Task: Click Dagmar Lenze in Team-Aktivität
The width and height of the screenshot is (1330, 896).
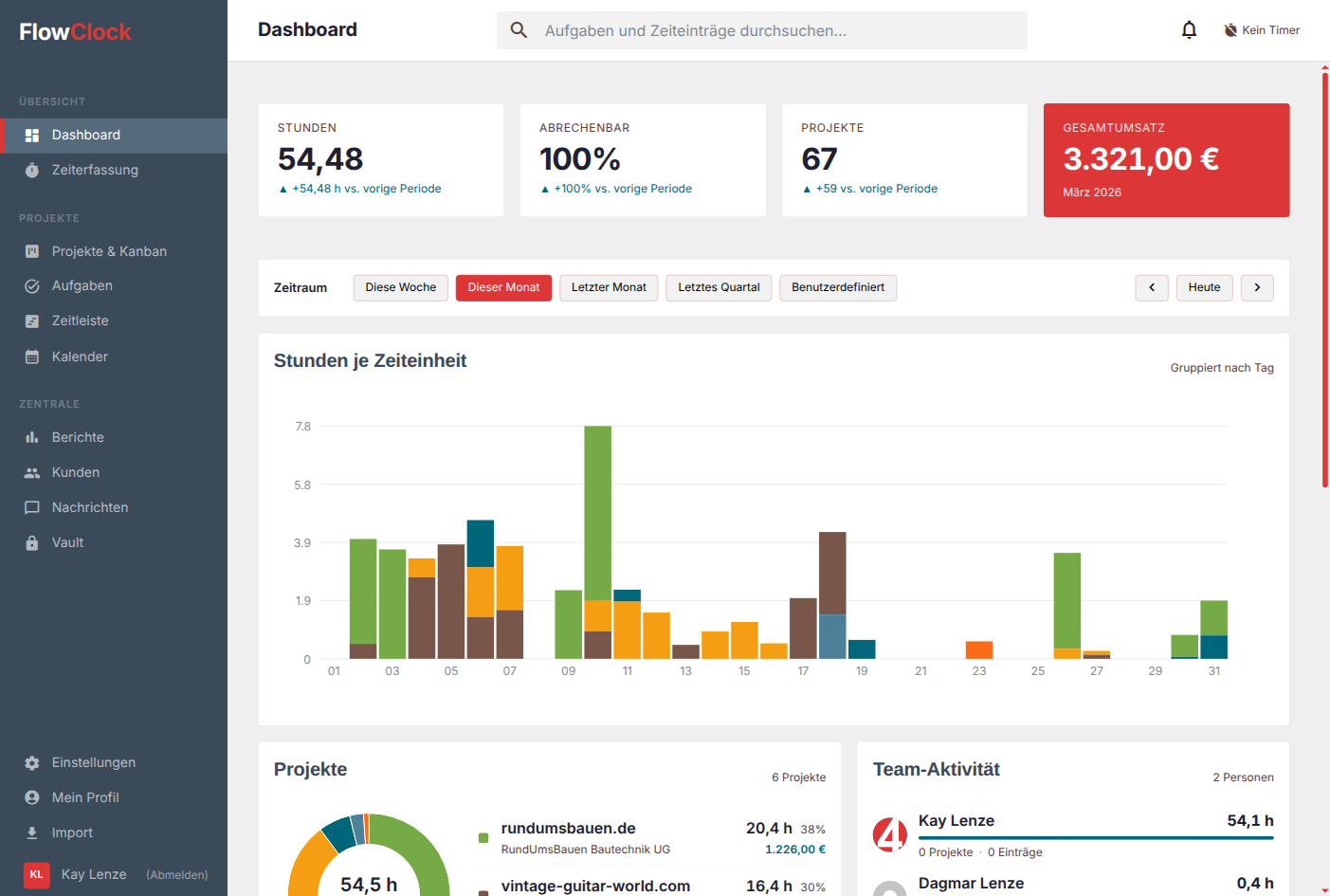Action: click(971, 884)
